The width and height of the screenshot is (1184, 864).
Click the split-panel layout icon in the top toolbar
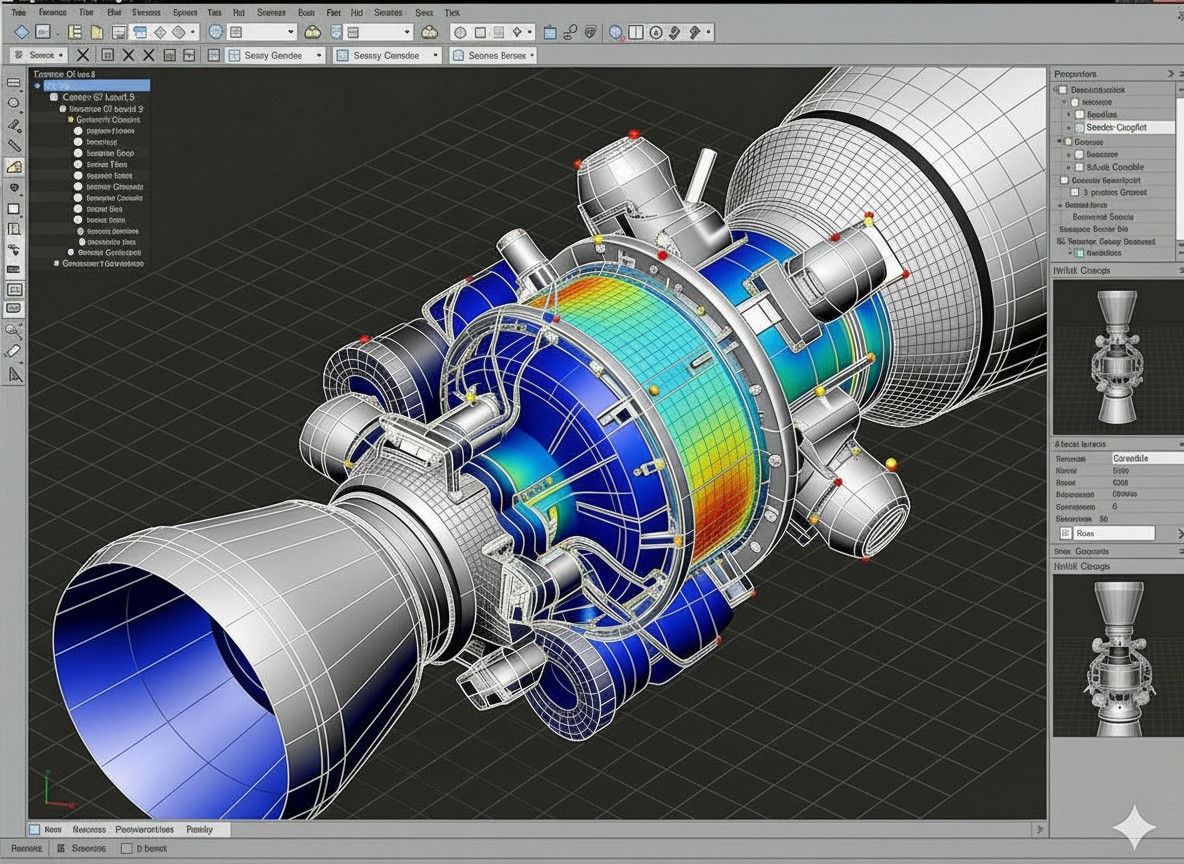(636, 32)
